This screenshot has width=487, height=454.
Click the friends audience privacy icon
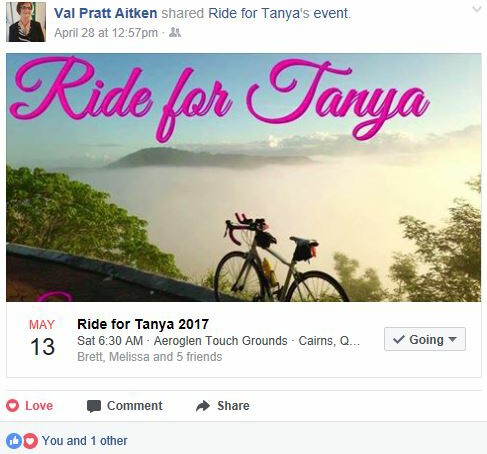pos(175,32)
